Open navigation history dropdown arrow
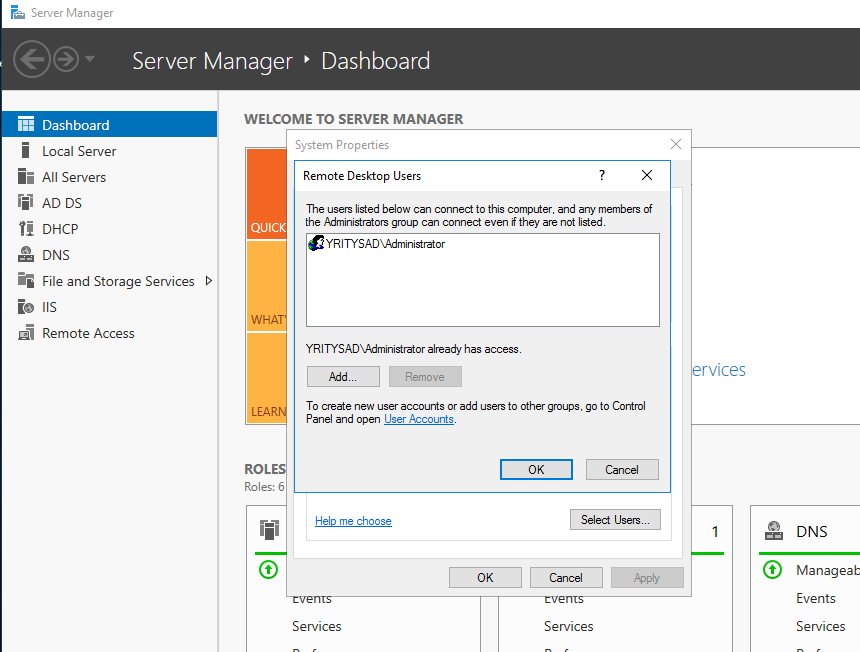 90,59
